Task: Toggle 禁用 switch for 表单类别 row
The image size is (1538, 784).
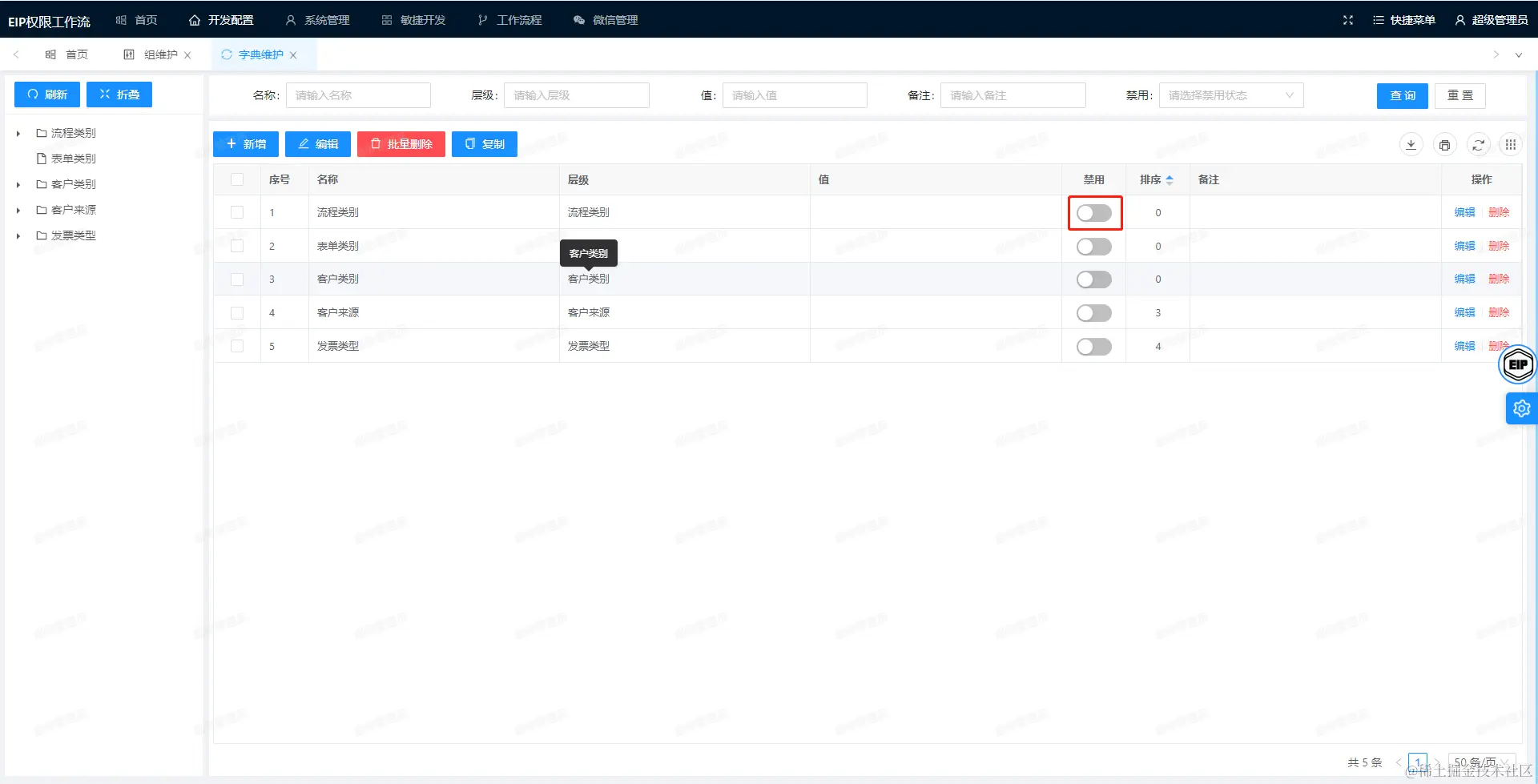Action: (1094, 247)
